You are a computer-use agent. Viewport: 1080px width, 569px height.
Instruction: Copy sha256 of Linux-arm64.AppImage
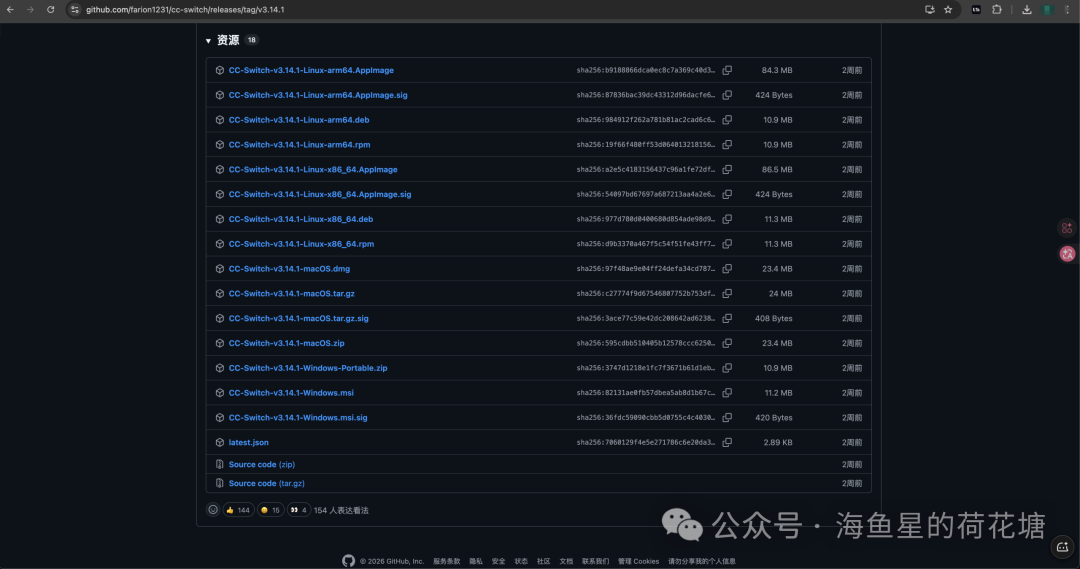pos(727,70)
